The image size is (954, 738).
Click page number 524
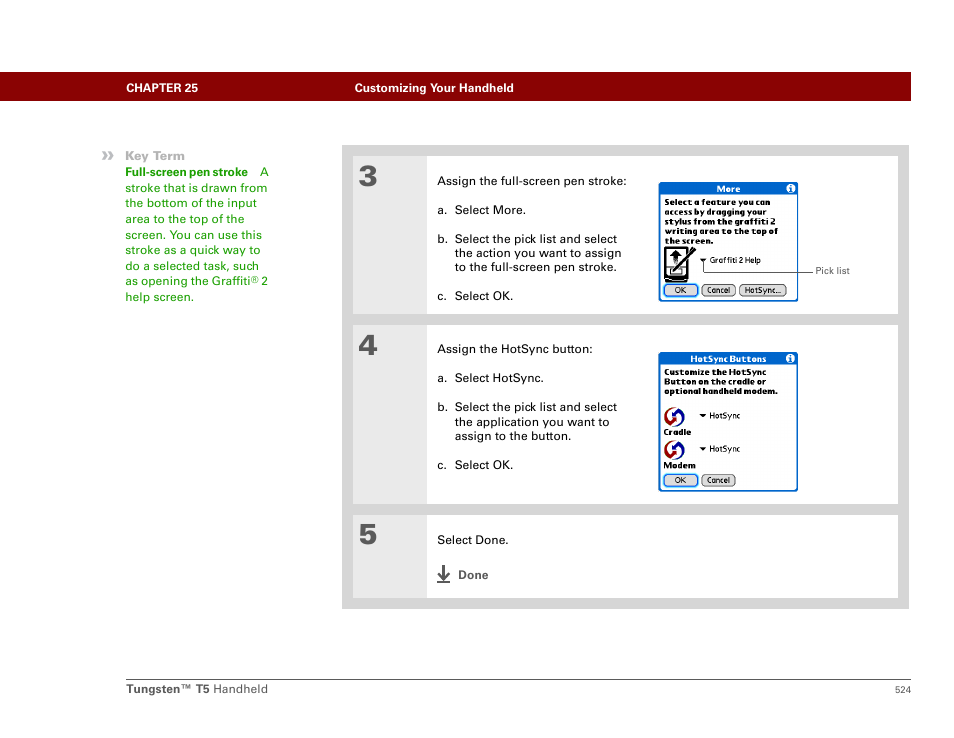point(902,690)
